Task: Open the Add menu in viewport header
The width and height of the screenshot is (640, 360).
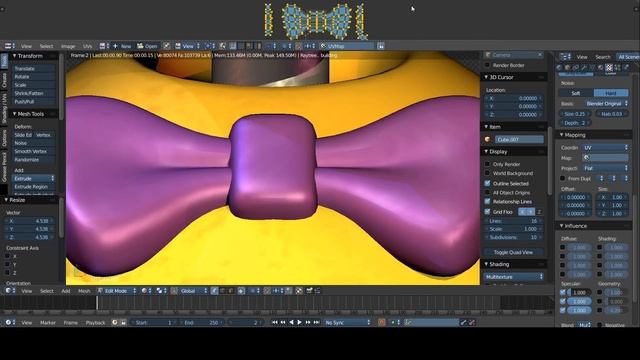Action: 66,291
